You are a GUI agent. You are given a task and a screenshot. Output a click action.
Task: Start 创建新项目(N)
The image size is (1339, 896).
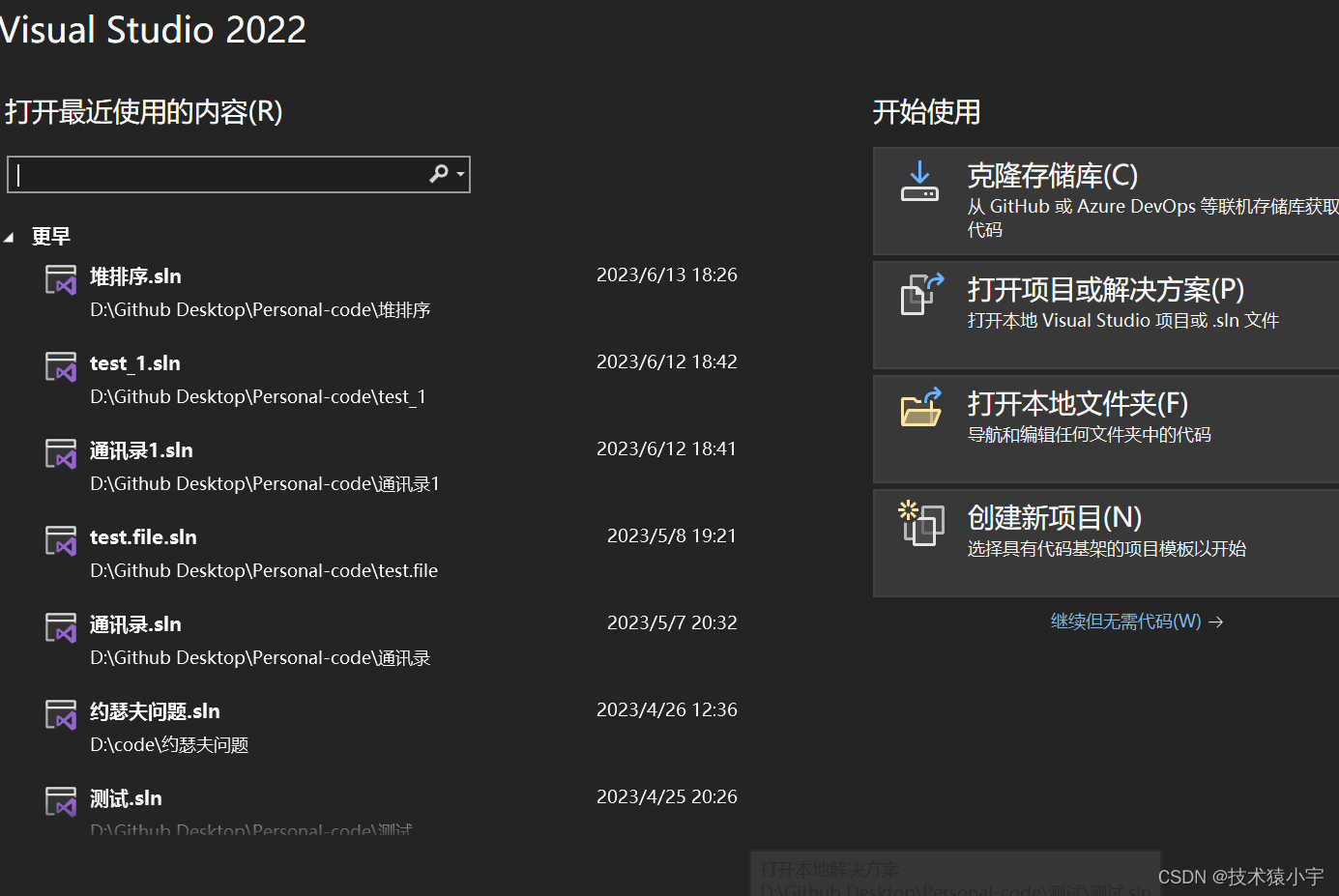click(1106, 543)
